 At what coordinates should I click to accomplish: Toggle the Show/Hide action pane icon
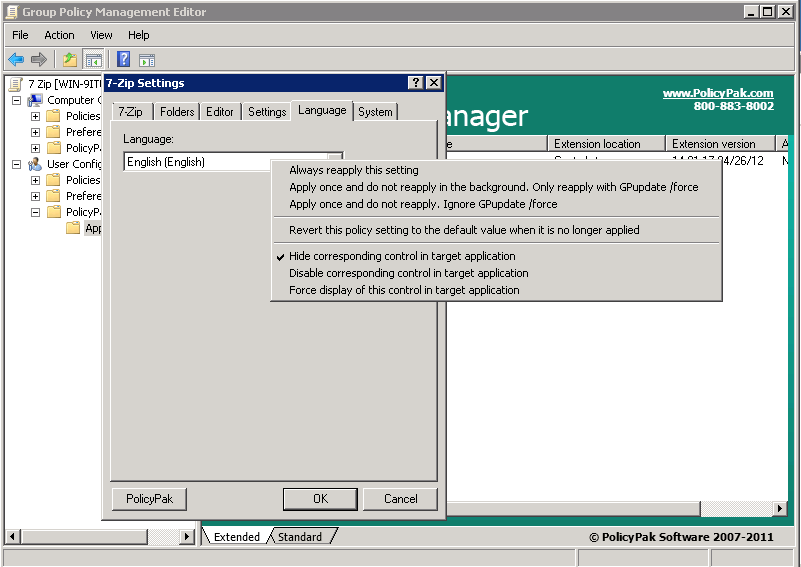(x=147, y=60)
